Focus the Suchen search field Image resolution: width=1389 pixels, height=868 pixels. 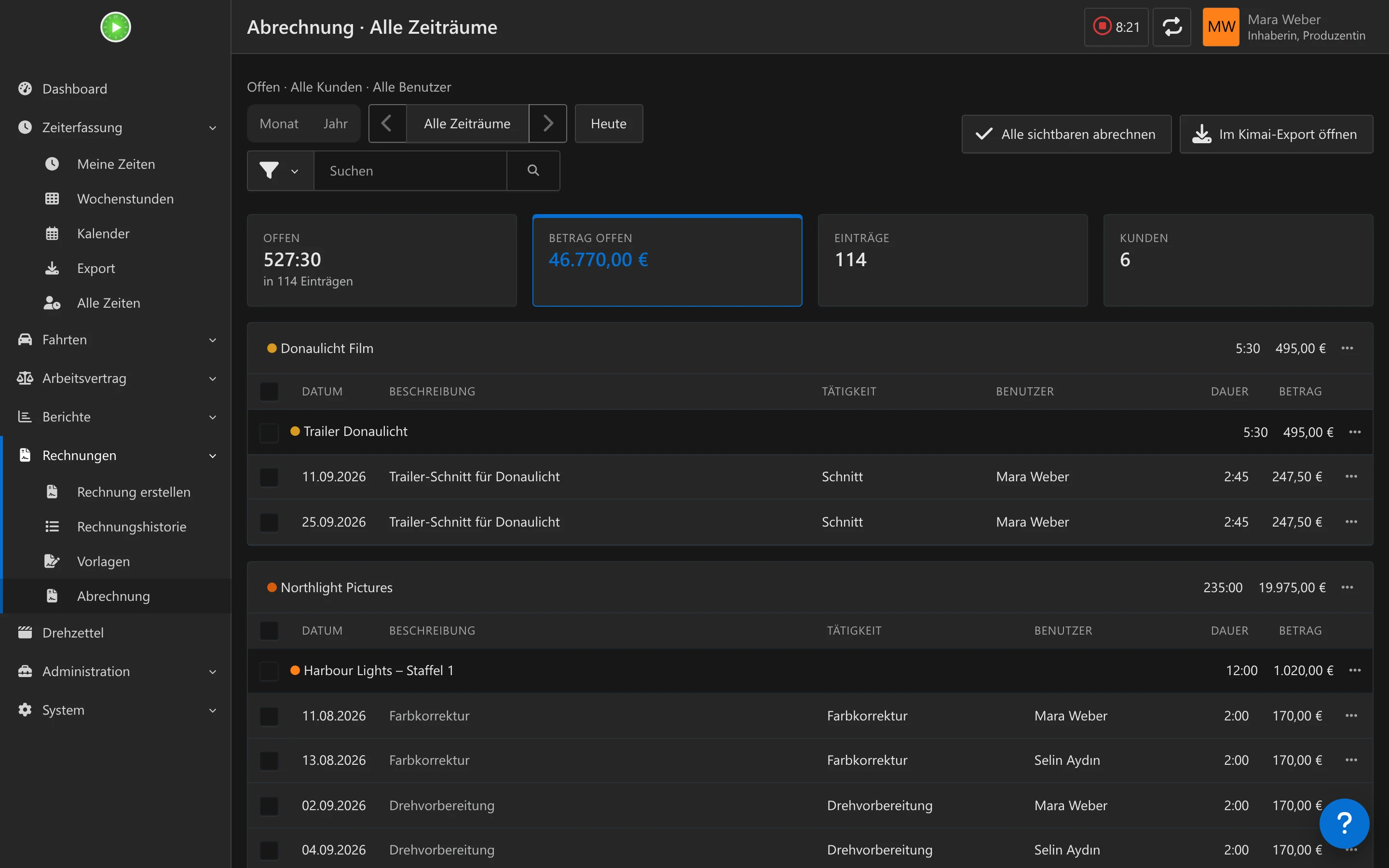[x=410, y=171]
